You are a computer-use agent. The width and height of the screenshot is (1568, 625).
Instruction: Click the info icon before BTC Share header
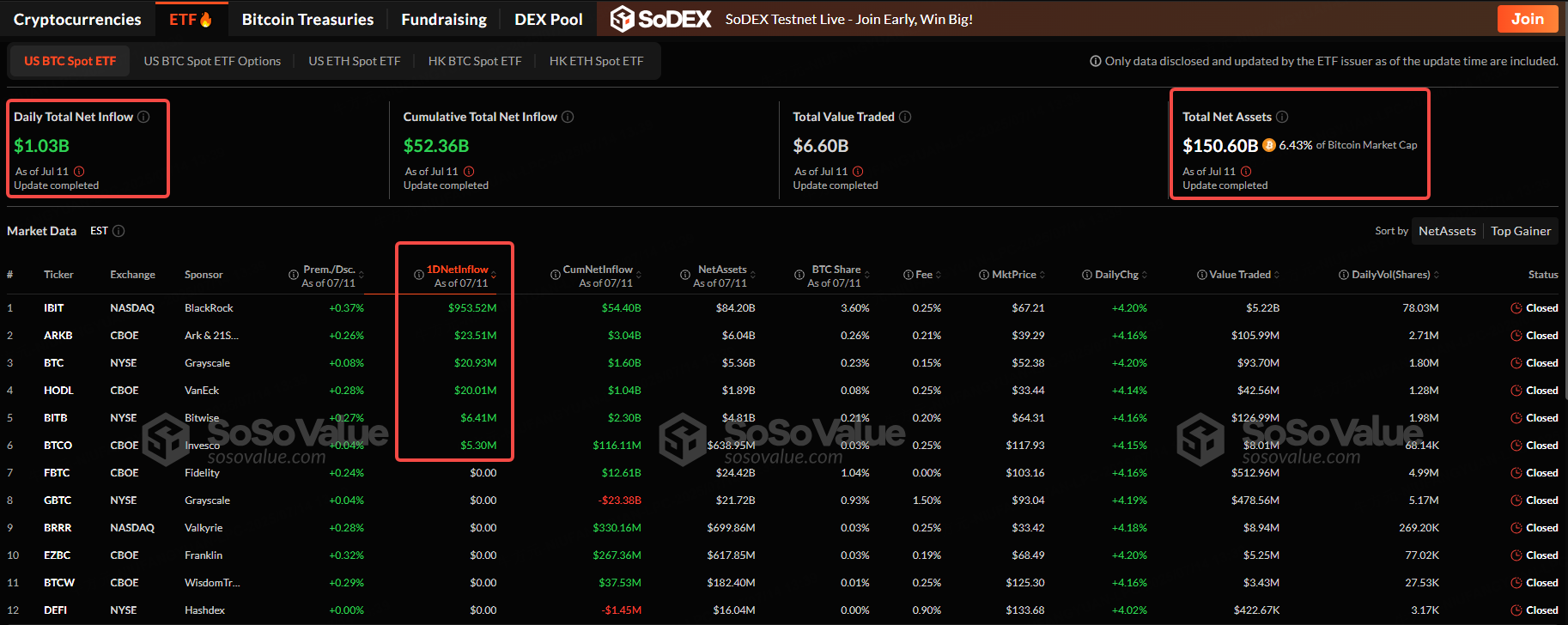pos(799,275)
